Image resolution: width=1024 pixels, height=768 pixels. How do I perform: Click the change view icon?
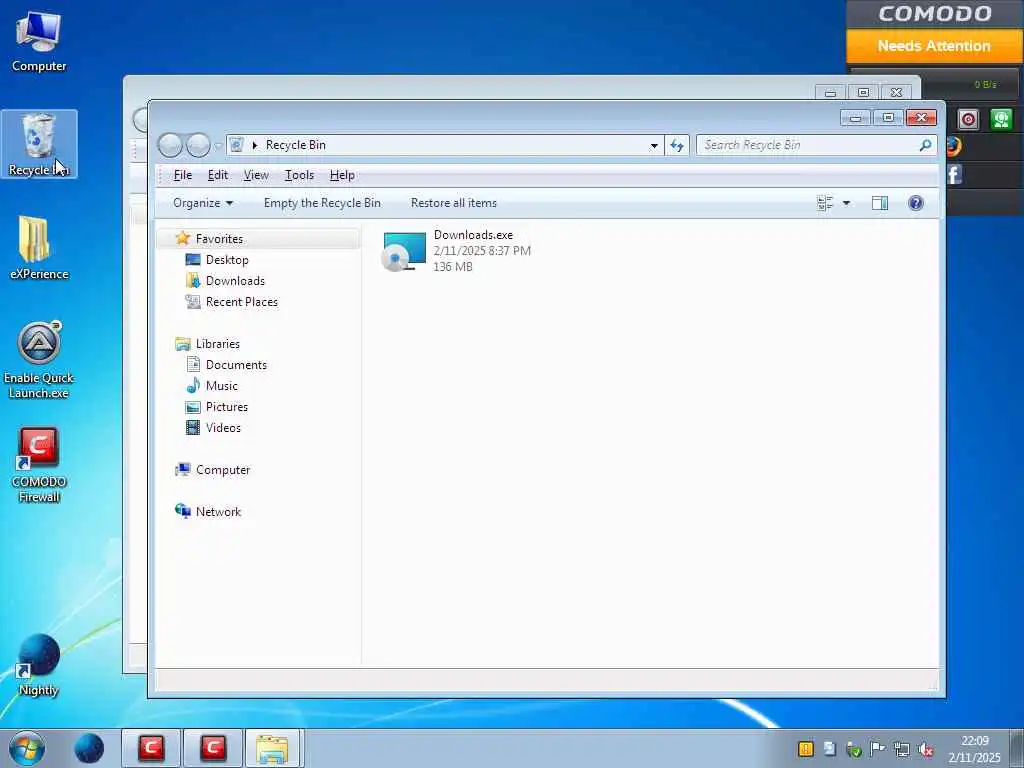[x=825, y=203]
